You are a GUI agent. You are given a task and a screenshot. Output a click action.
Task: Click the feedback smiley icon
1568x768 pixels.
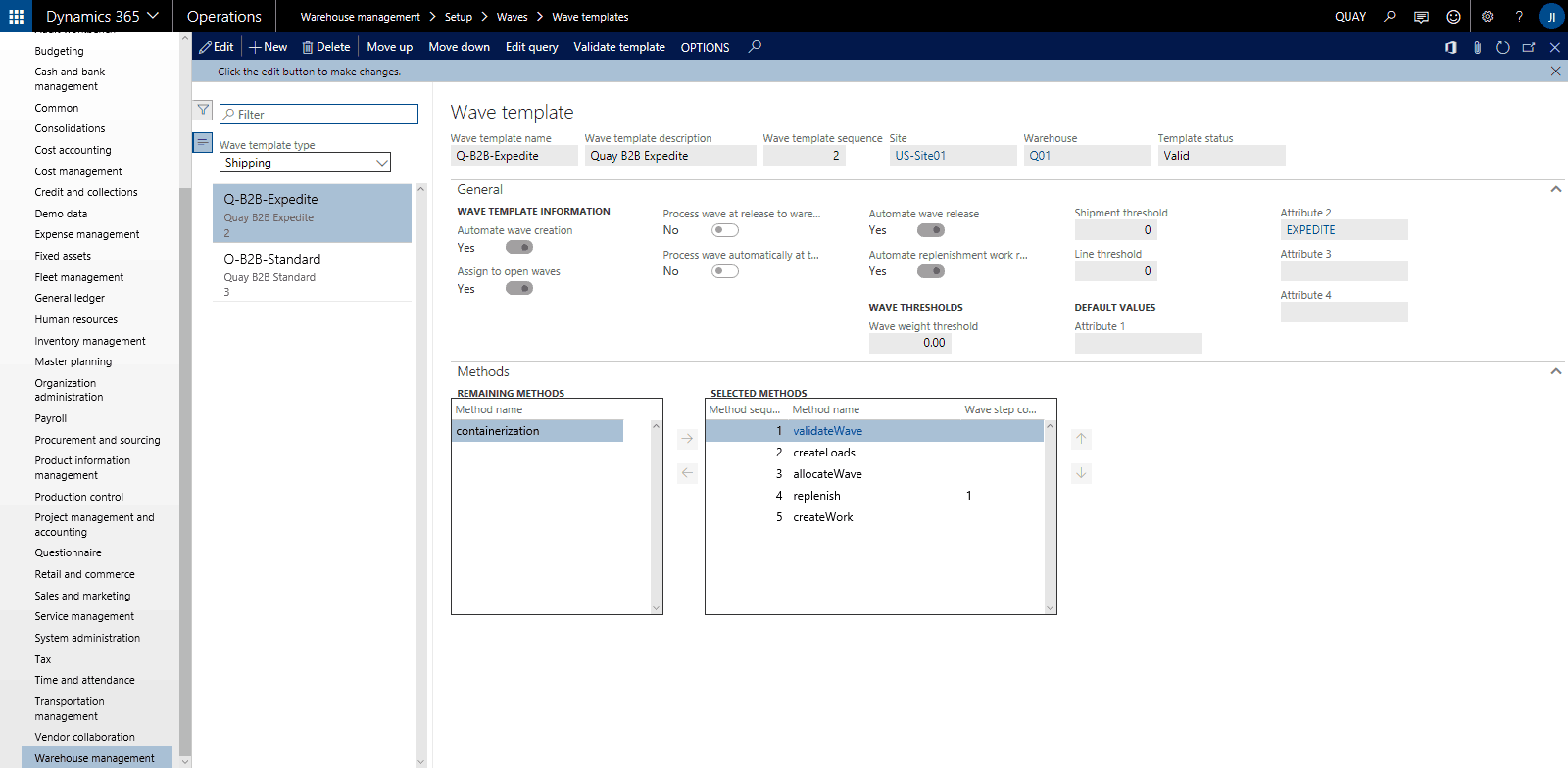pos(1453,17)
